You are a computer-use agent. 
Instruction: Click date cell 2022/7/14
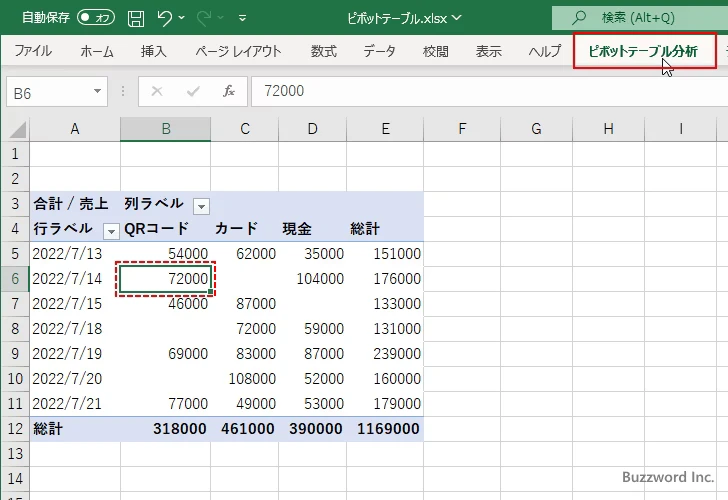pyautogui.click(x=75, y=279)
